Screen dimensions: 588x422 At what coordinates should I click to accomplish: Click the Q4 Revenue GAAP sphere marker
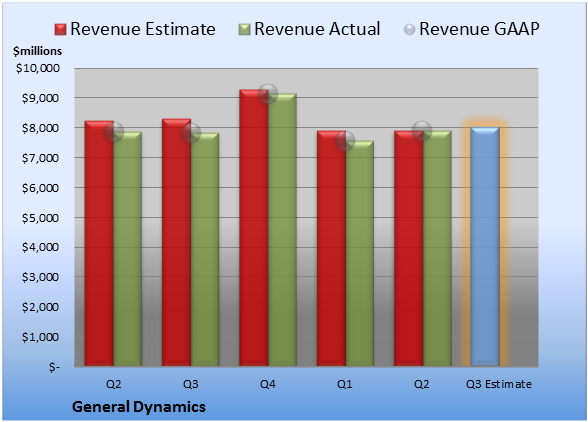268,94
